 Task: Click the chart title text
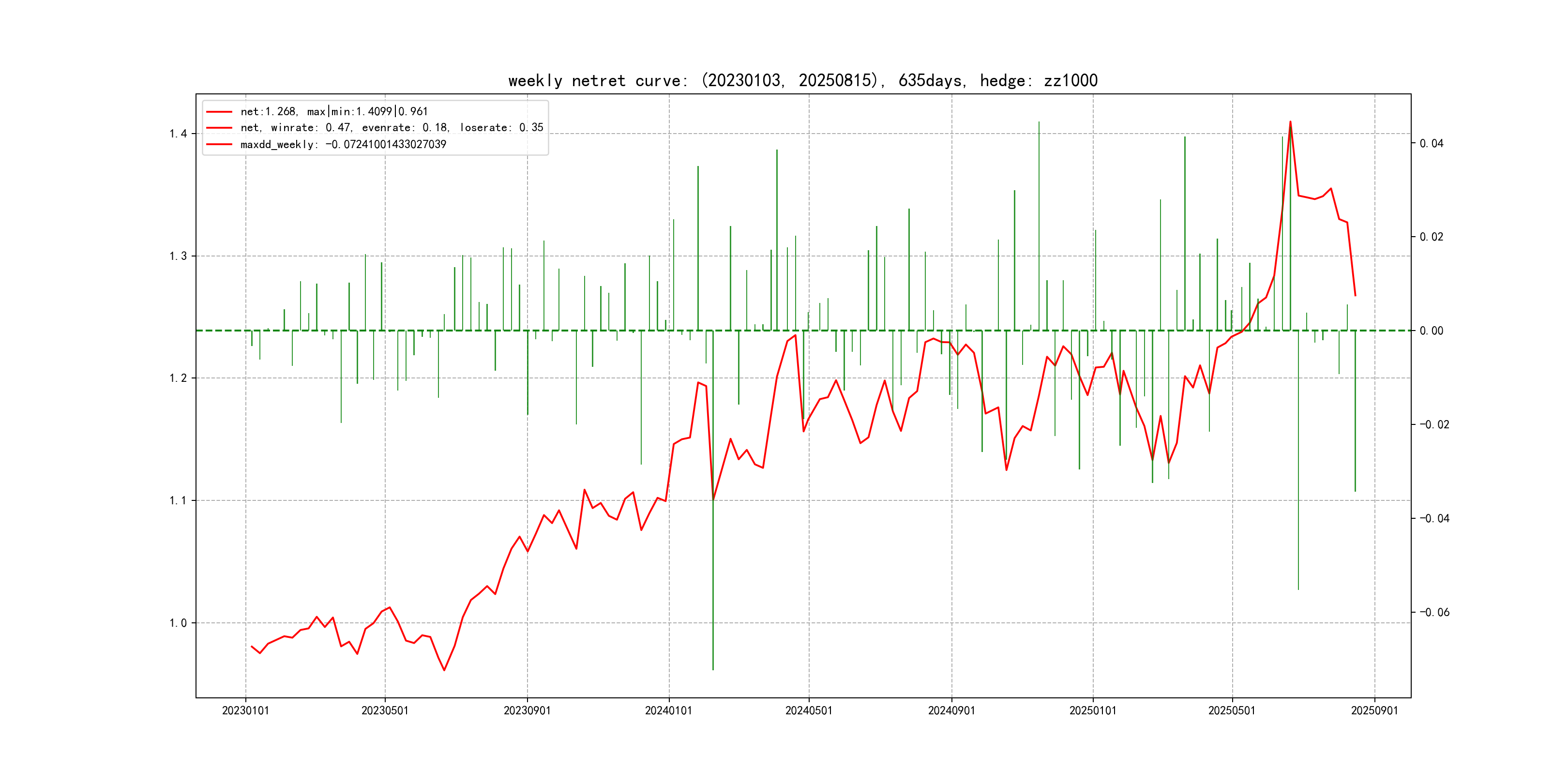802,80
